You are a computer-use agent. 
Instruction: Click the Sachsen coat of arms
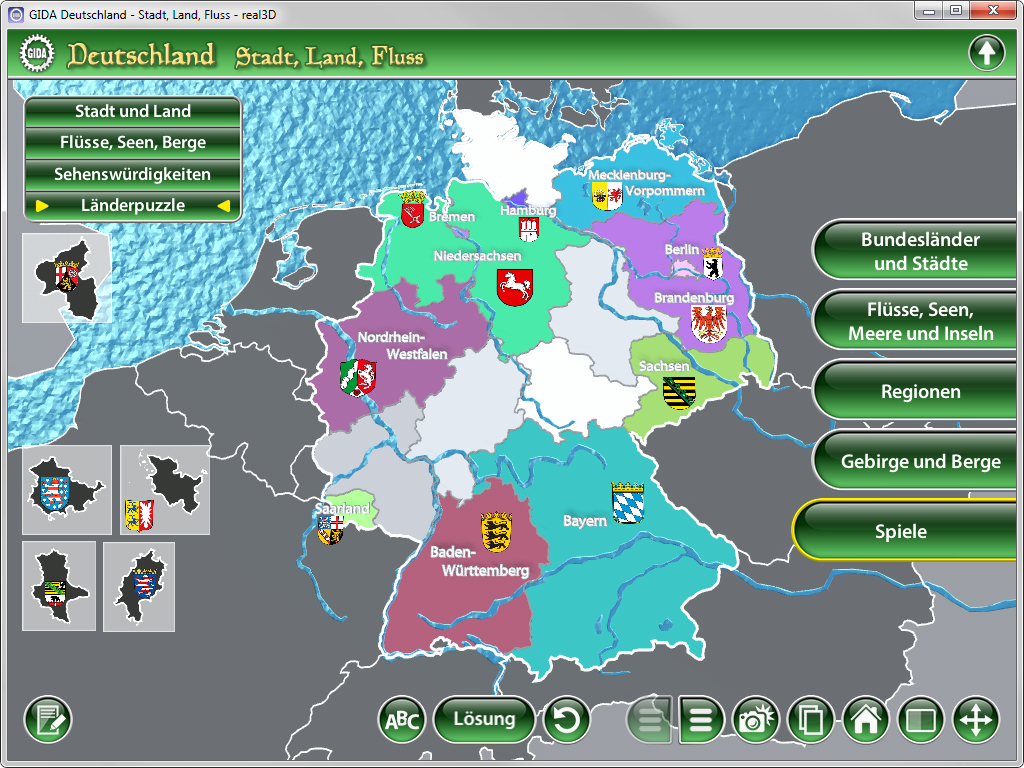(x=679, y=392)
